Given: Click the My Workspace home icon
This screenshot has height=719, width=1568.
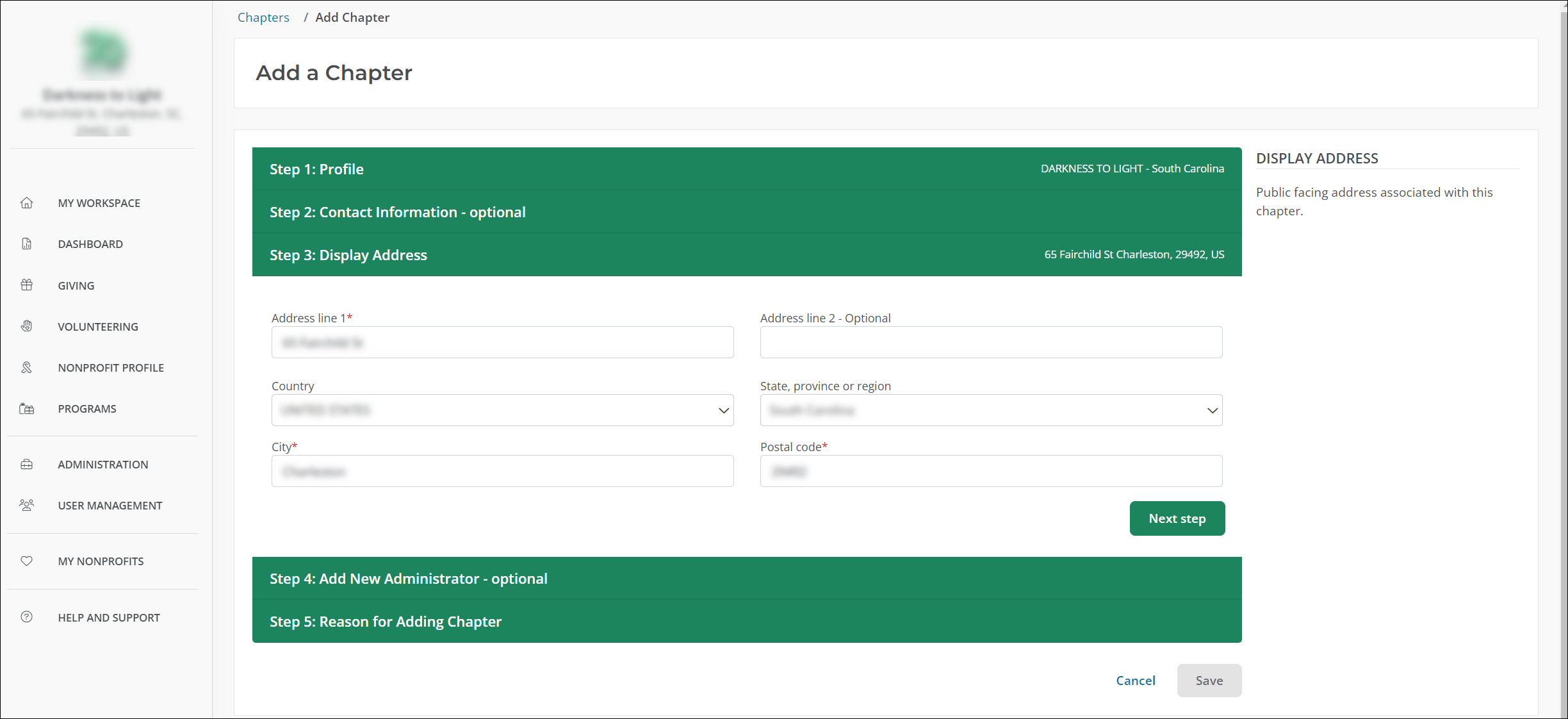Looking at the screenshot, I should (x=26, y=203).
